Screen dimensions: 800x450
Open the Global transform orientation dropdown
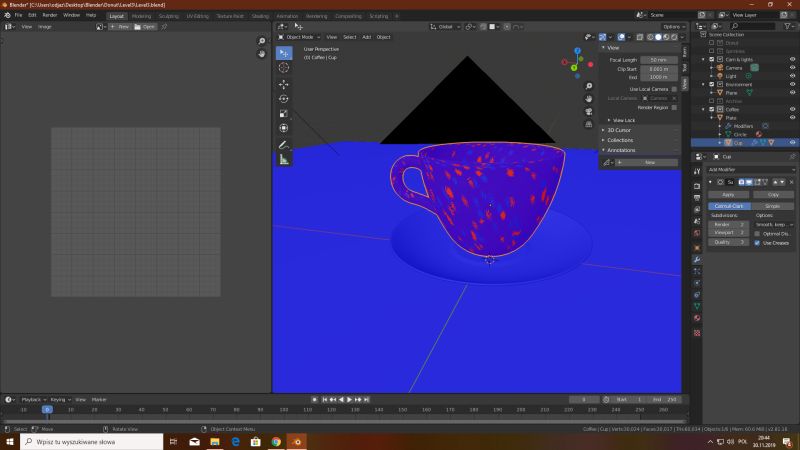pyautogui.click(x=445, y=27)
